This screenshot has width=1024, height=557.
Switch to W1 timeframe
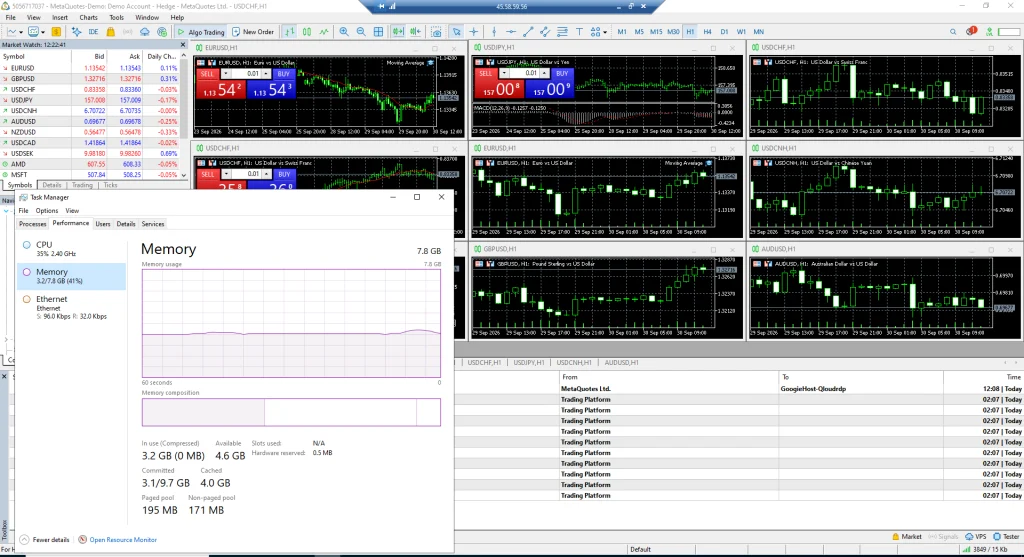pyautogui.click(x=741, y=31)
